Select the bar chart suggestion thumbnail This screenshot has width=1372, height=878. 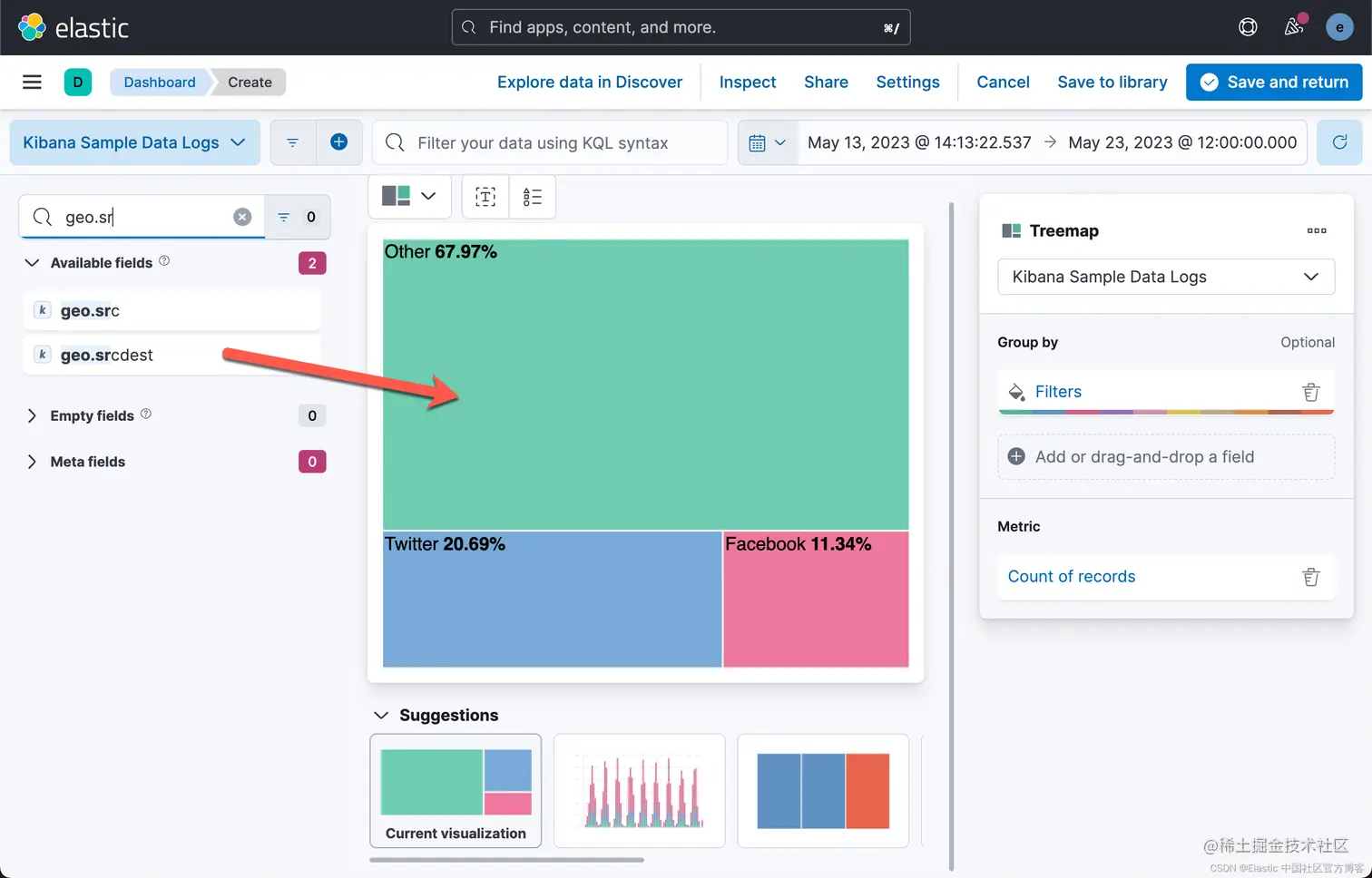pyautogui.click(x=640, y=791)
